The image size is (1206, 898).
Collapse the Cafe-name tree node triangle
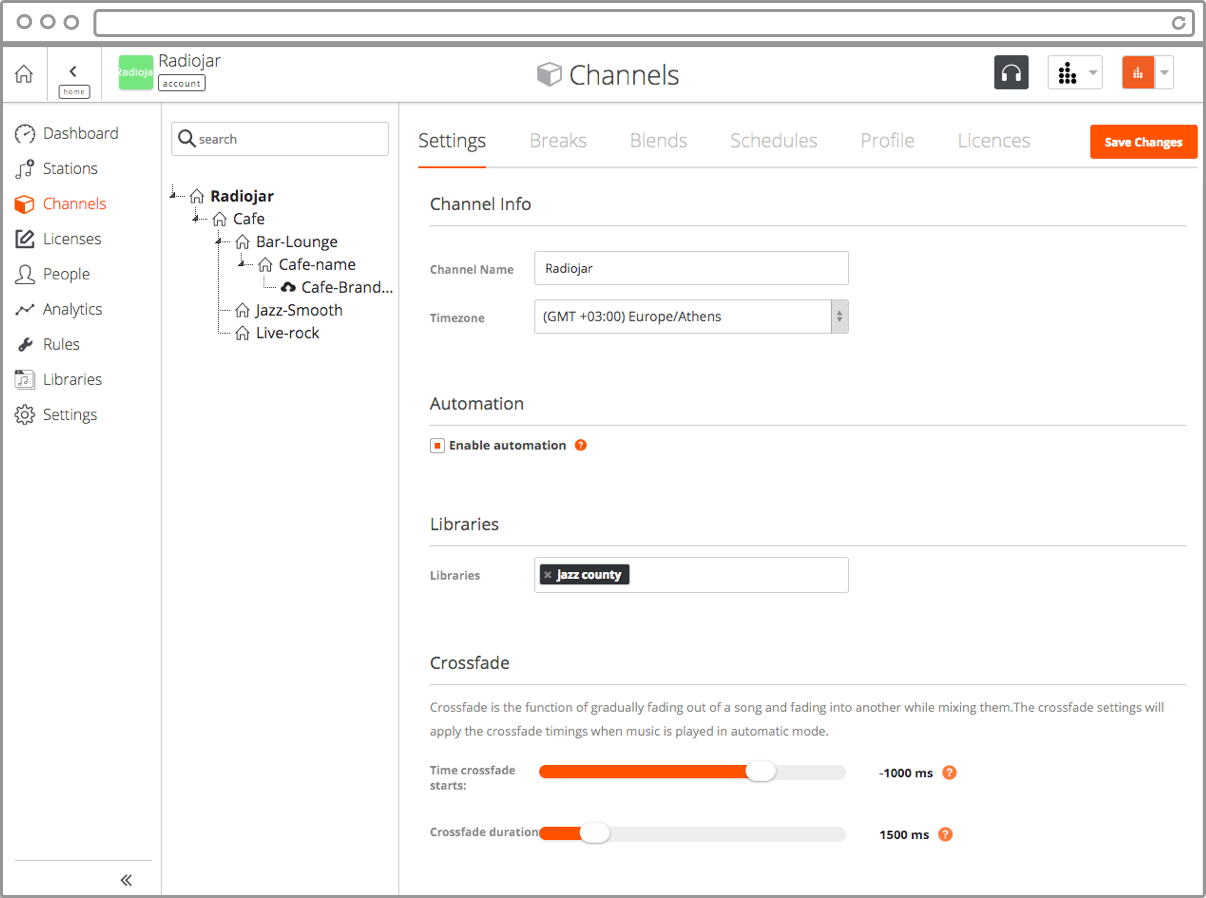pos(242,263)
